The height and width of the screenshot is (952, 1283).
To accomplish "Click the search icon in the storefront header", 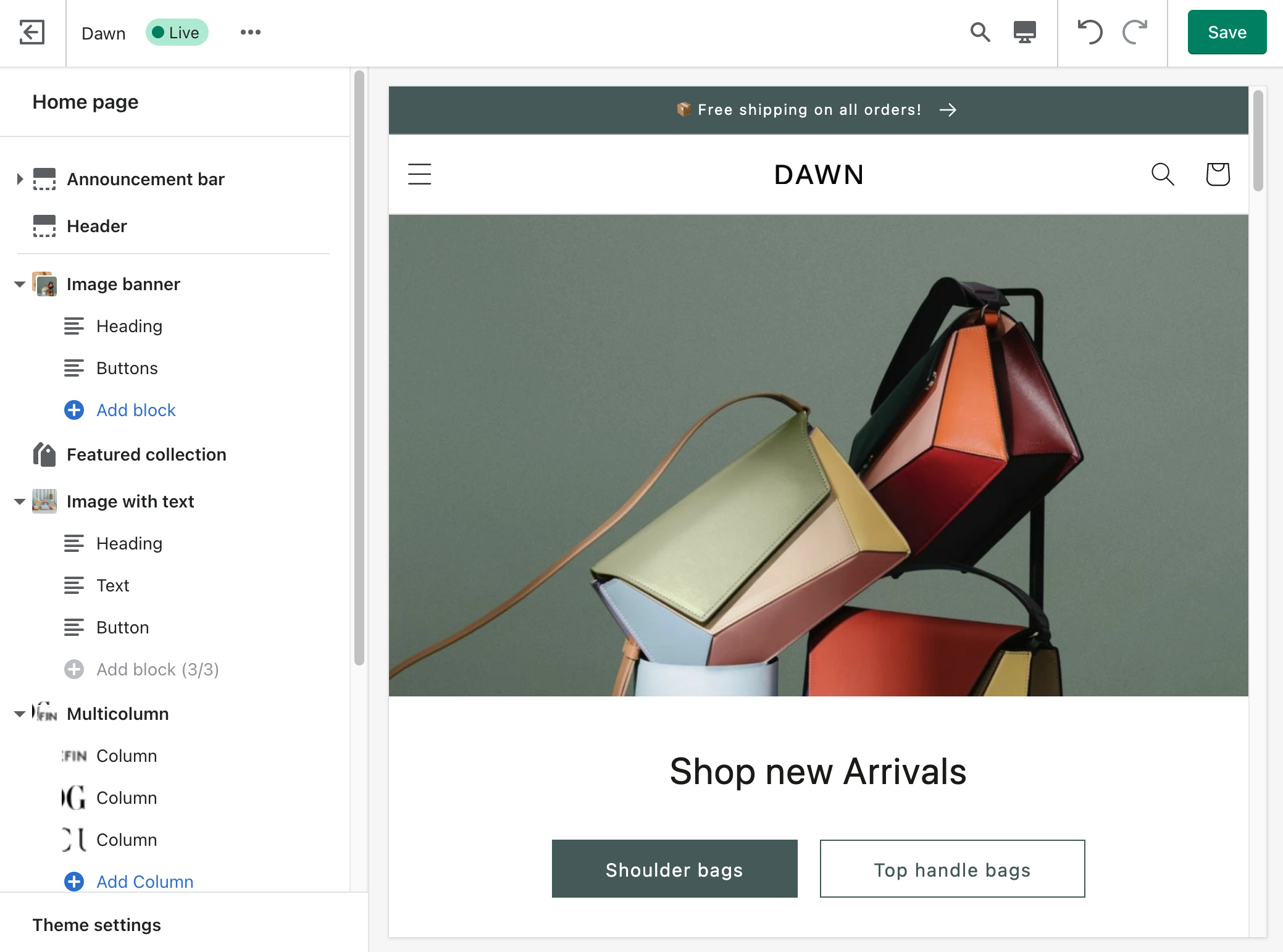I will click(x=1162, y=173).
